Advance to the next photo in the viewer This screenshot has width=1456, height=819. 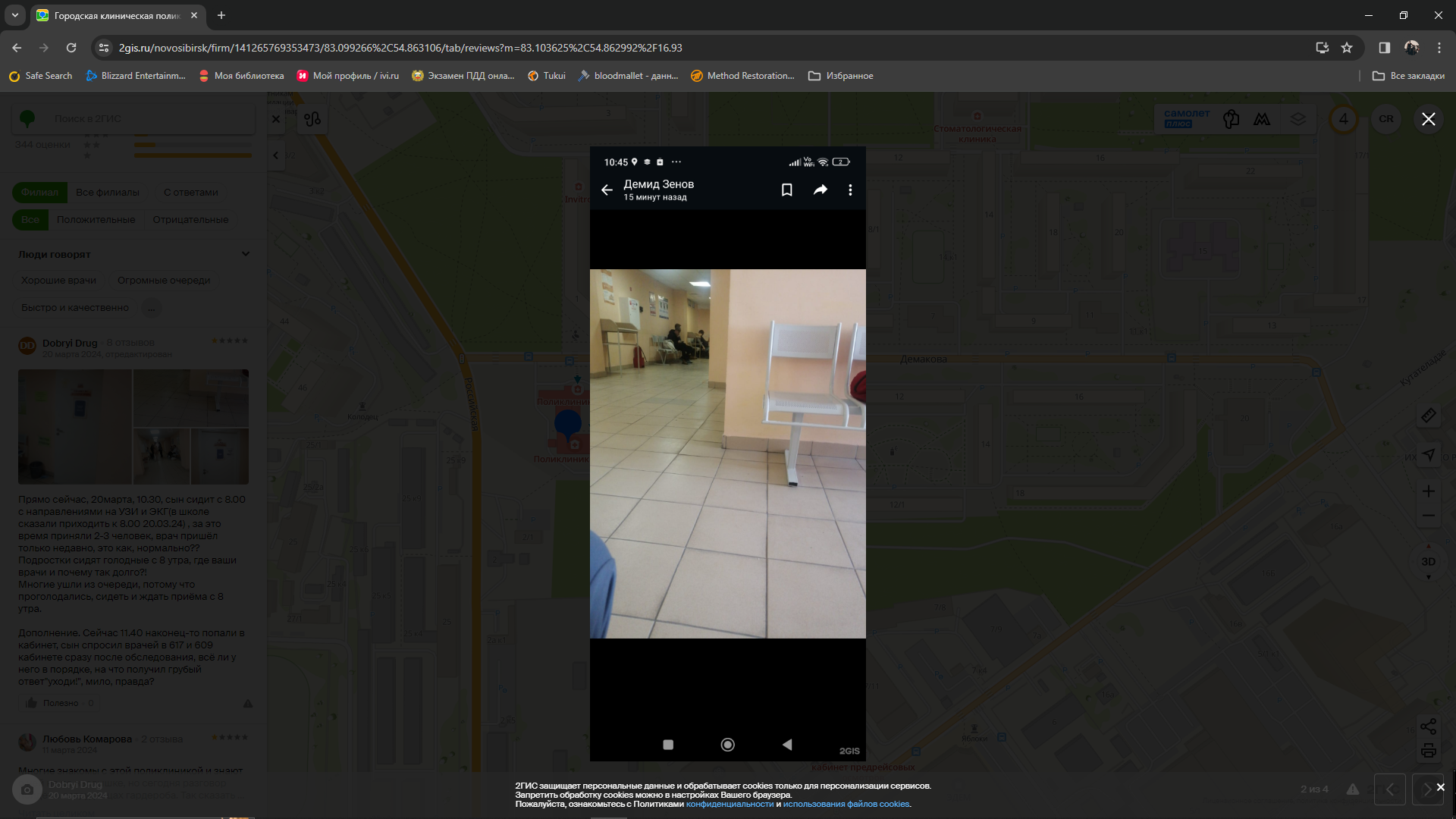(x=1426, y=789)
